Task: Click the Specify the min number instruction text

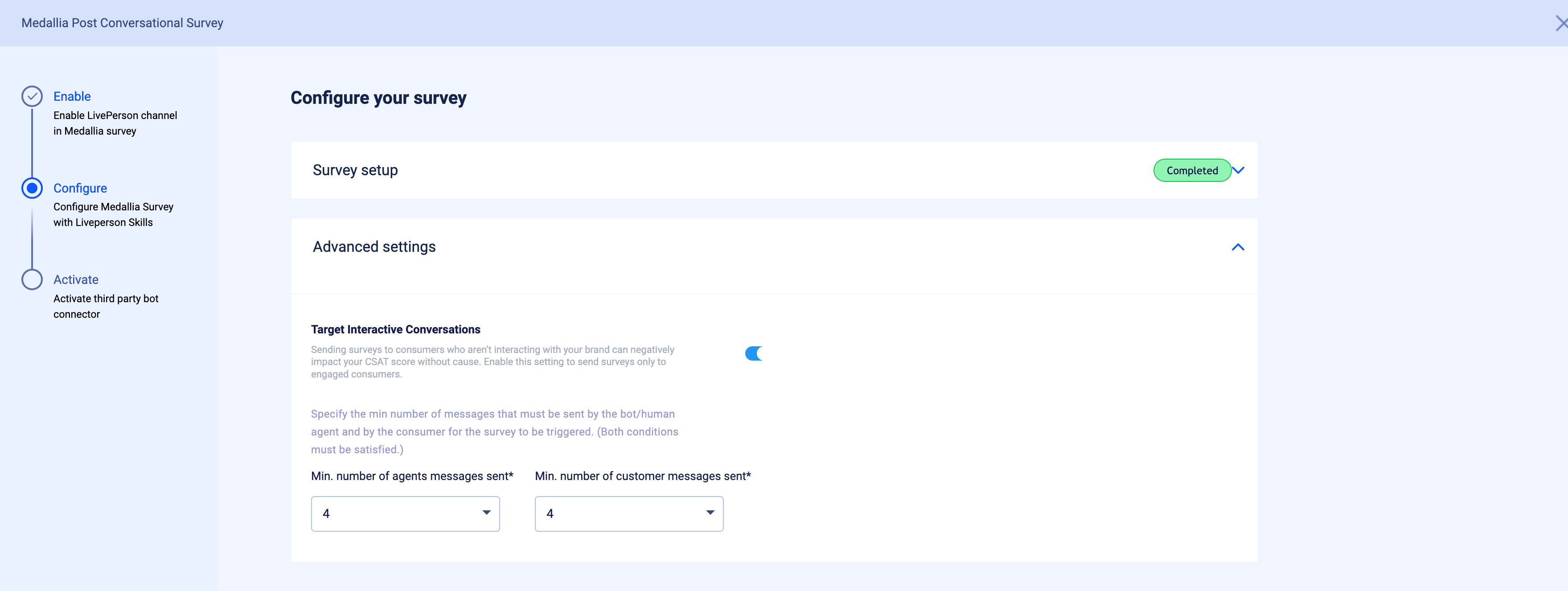Action: [494, 431]
